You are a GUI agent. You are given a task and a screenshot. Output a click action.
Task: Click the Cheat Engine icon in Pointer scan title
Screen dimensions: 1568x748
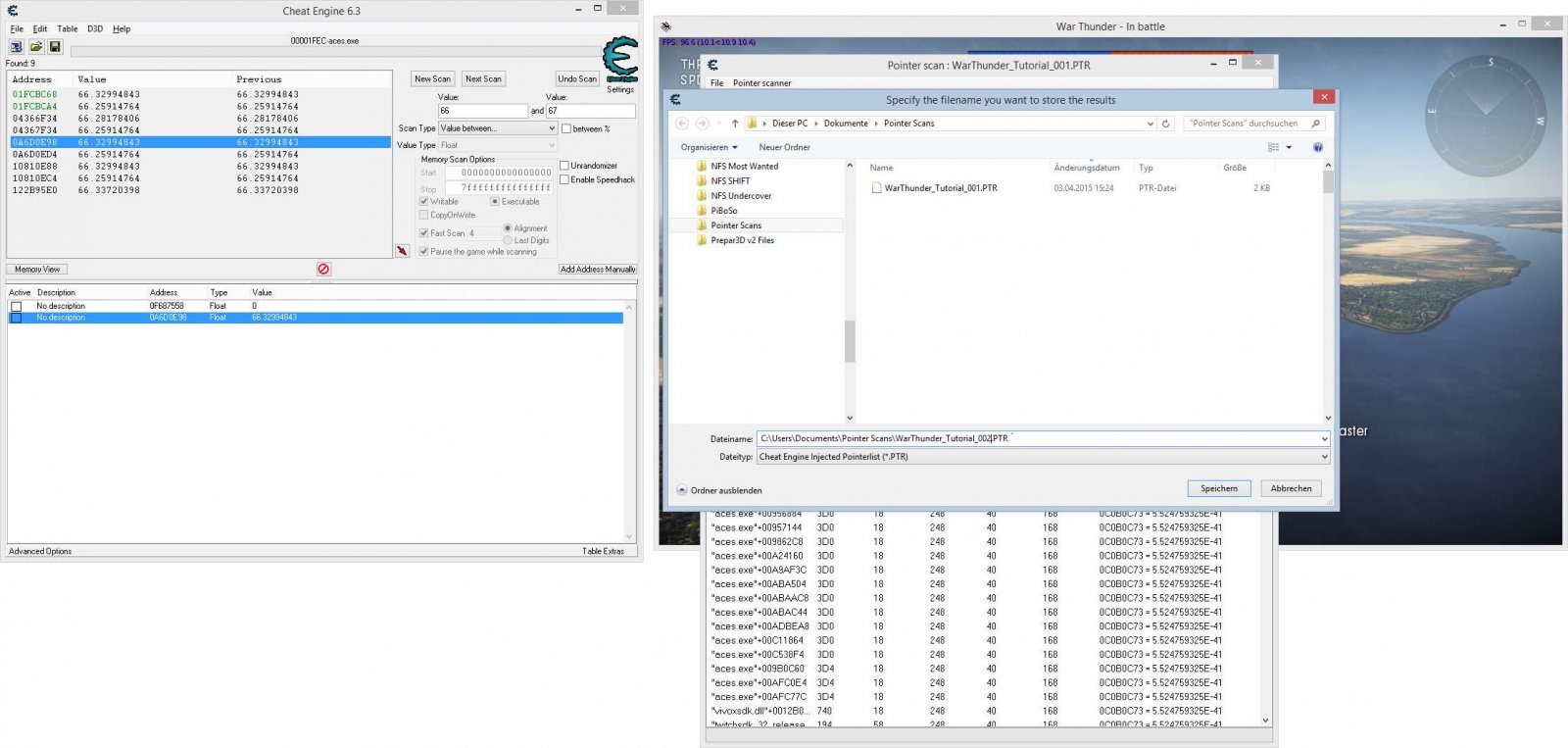[712, 65]
